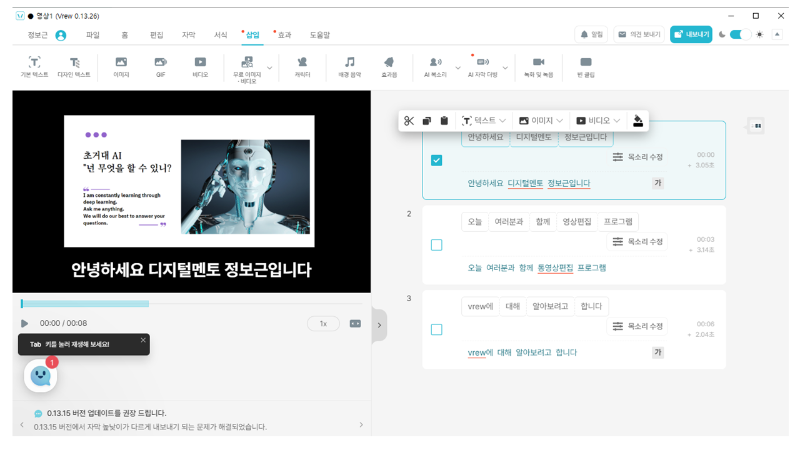Open the 자막 menu tab
800x450 pixels.
pyautogui.click(x=188, y=35)
